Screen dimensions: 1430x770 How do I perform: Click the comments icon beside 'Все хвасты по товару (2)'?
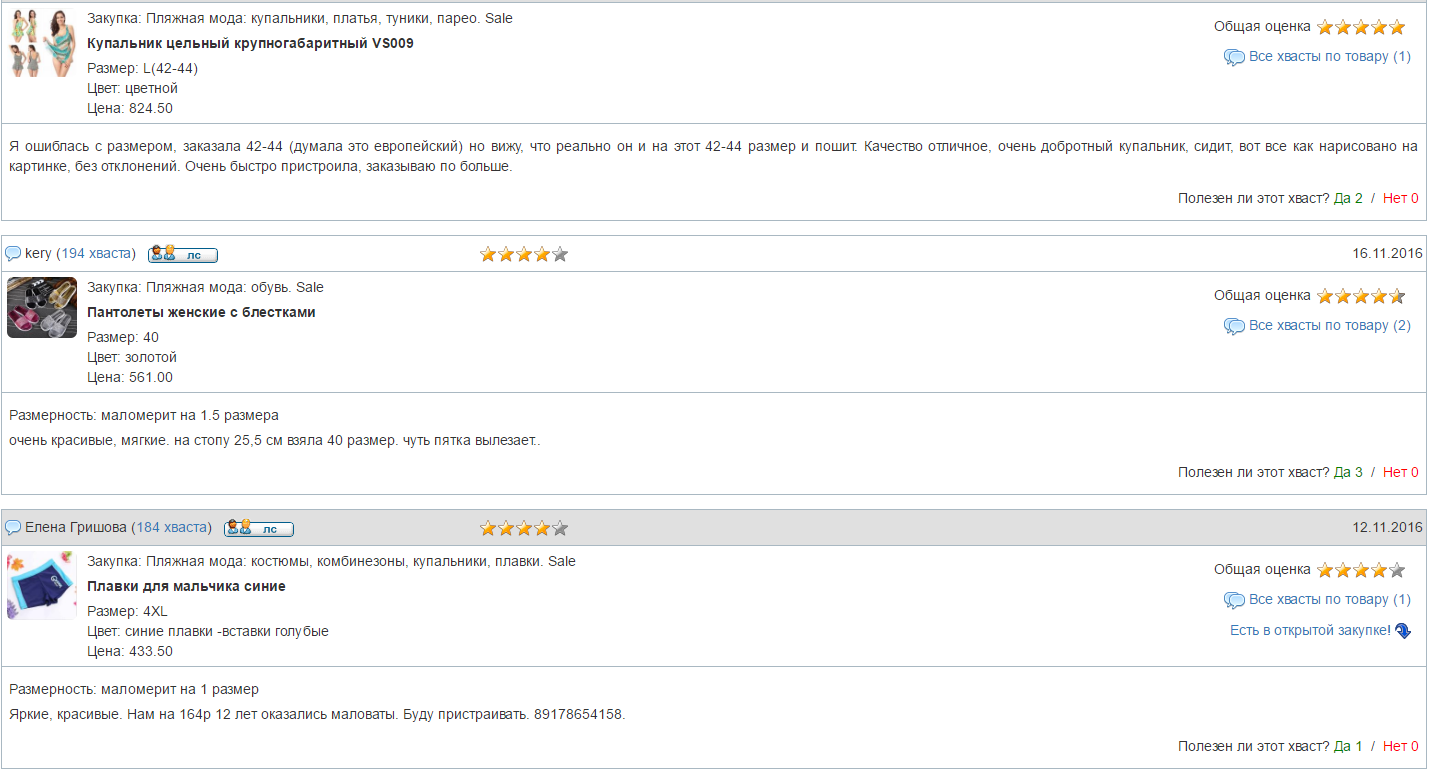1234,326
